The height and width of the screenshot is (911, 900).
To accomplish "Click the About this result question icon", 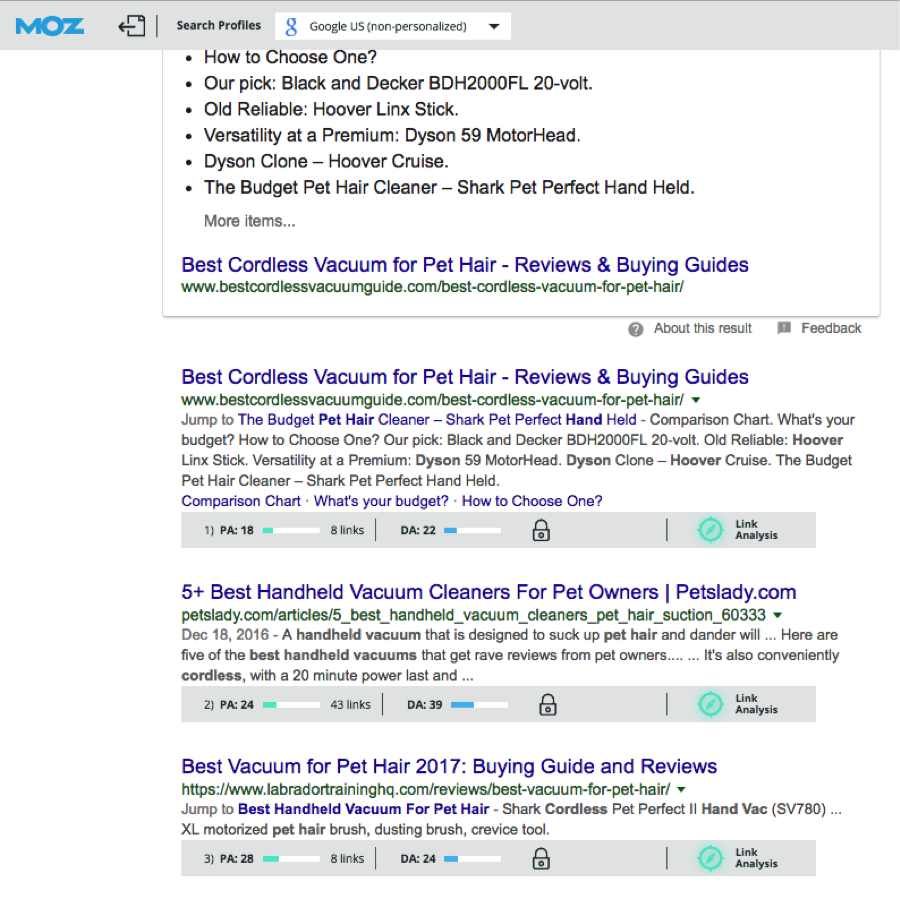I will pos(635,329).
